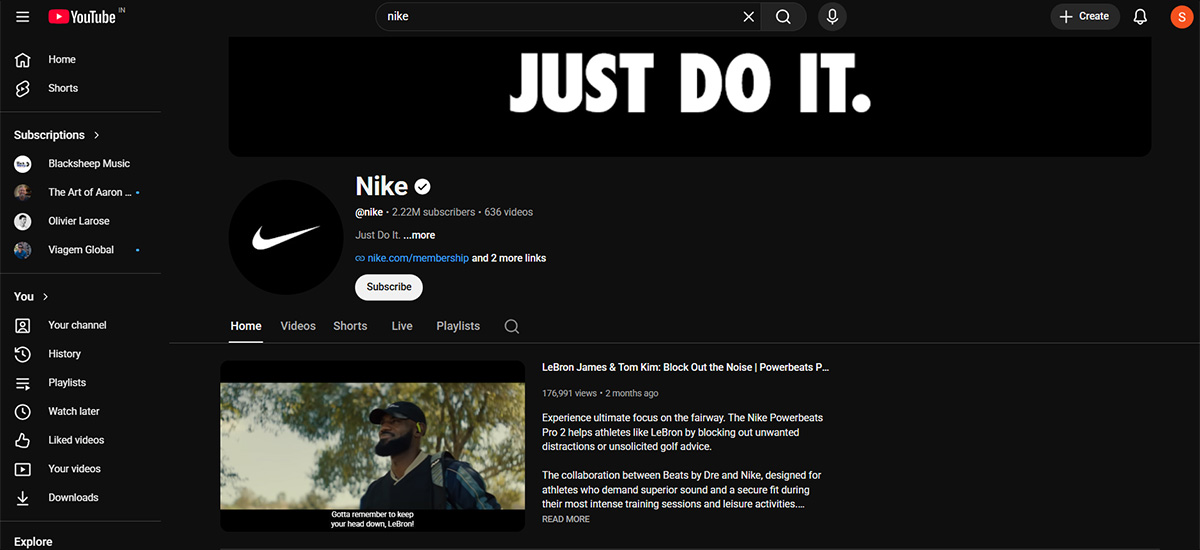Expand Subscriptions section arrow

tap(97, 135)
